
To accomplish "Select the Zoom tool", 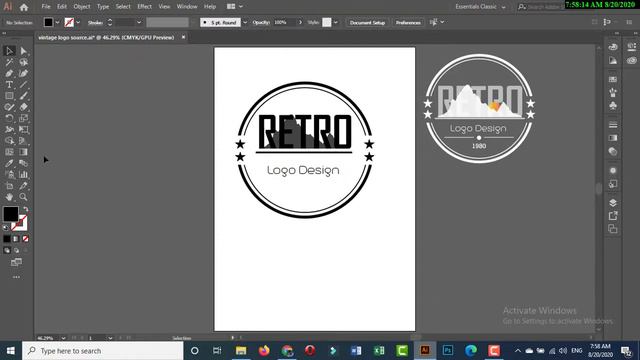I will (x=23, y=197).
